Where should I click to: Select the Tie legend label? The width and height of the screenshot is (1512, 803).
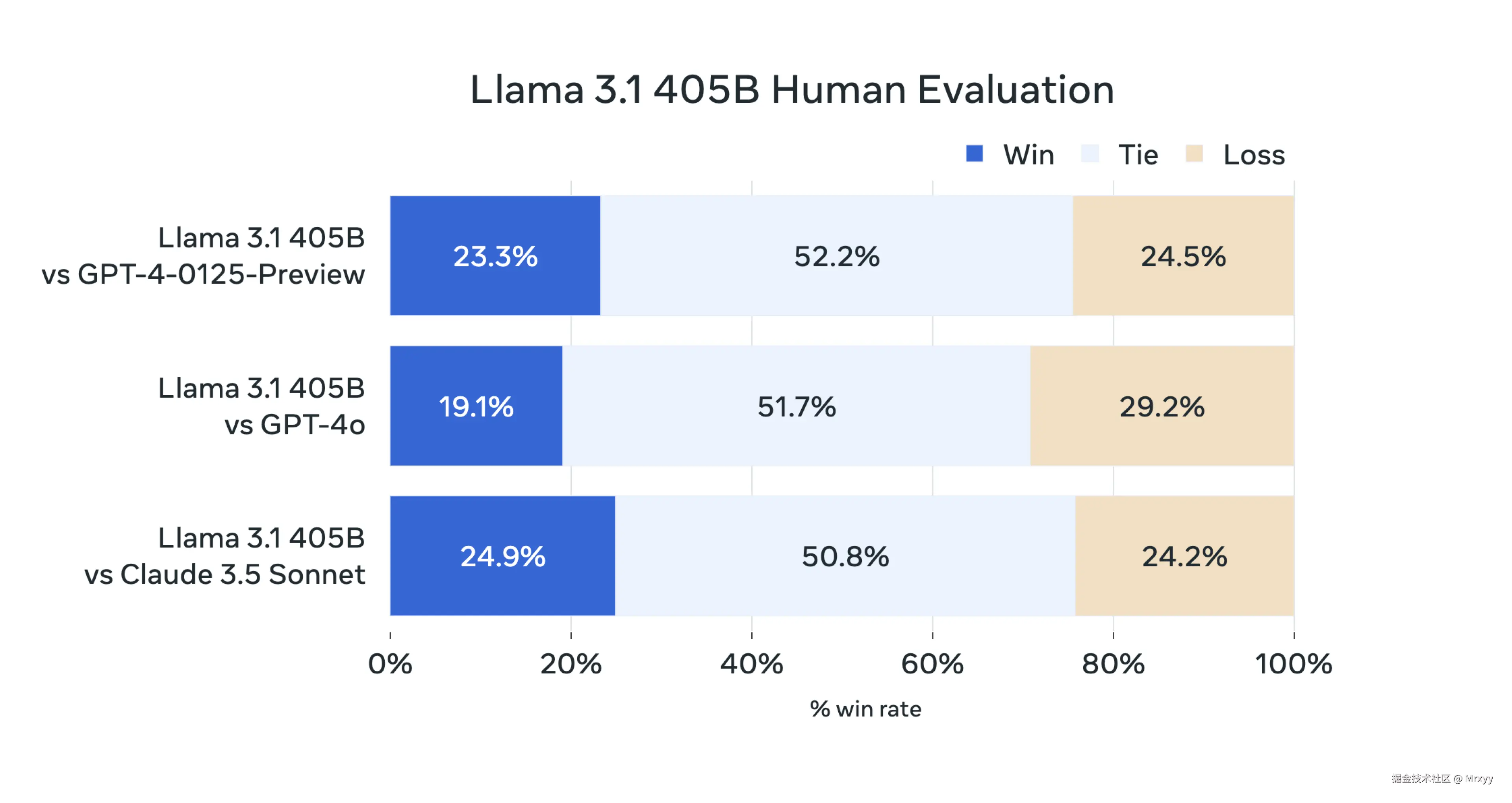[1138, 155]
